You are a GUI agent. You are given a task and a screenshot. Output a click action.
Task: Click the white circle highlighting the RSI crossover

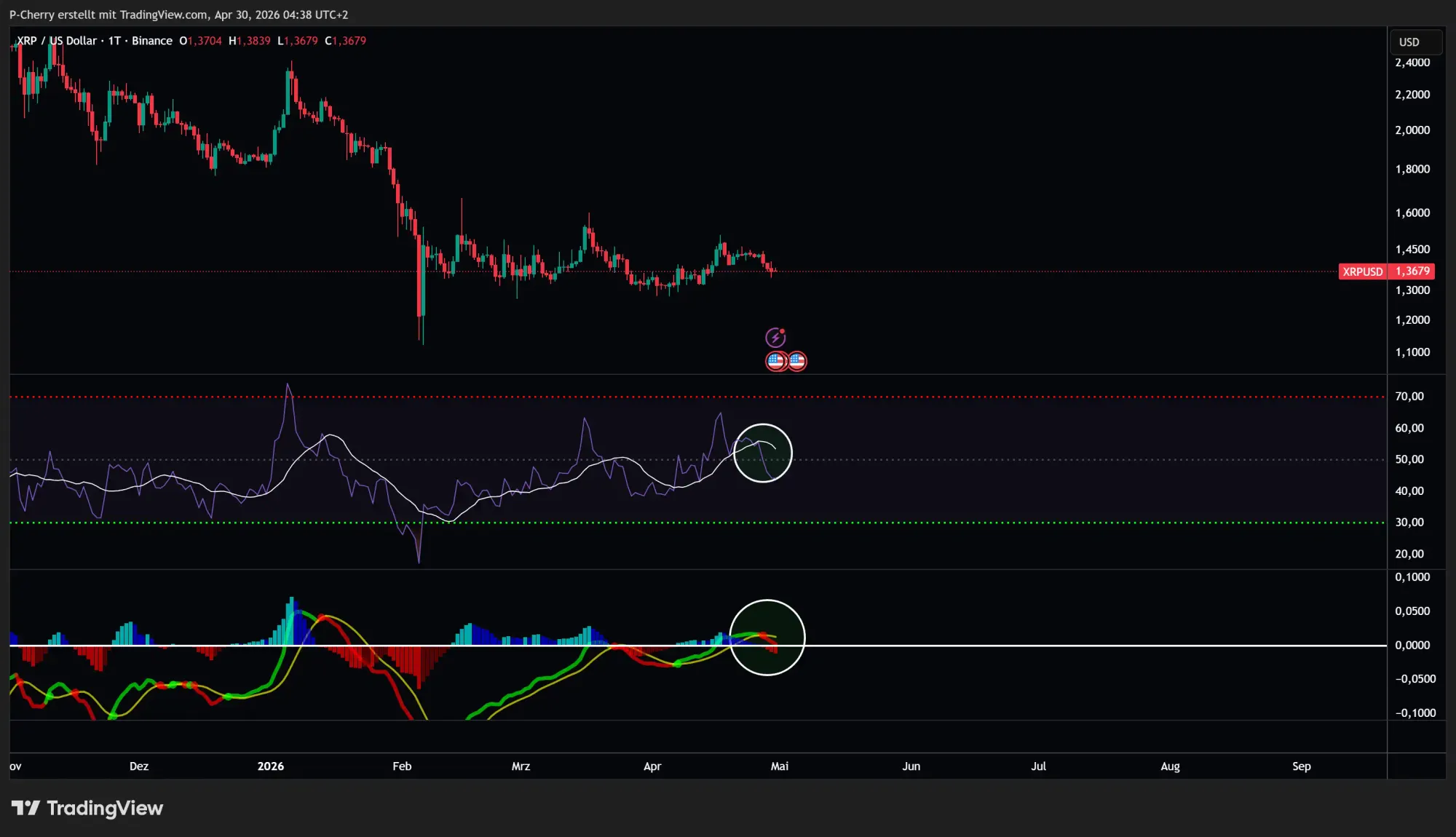(764, 453)
